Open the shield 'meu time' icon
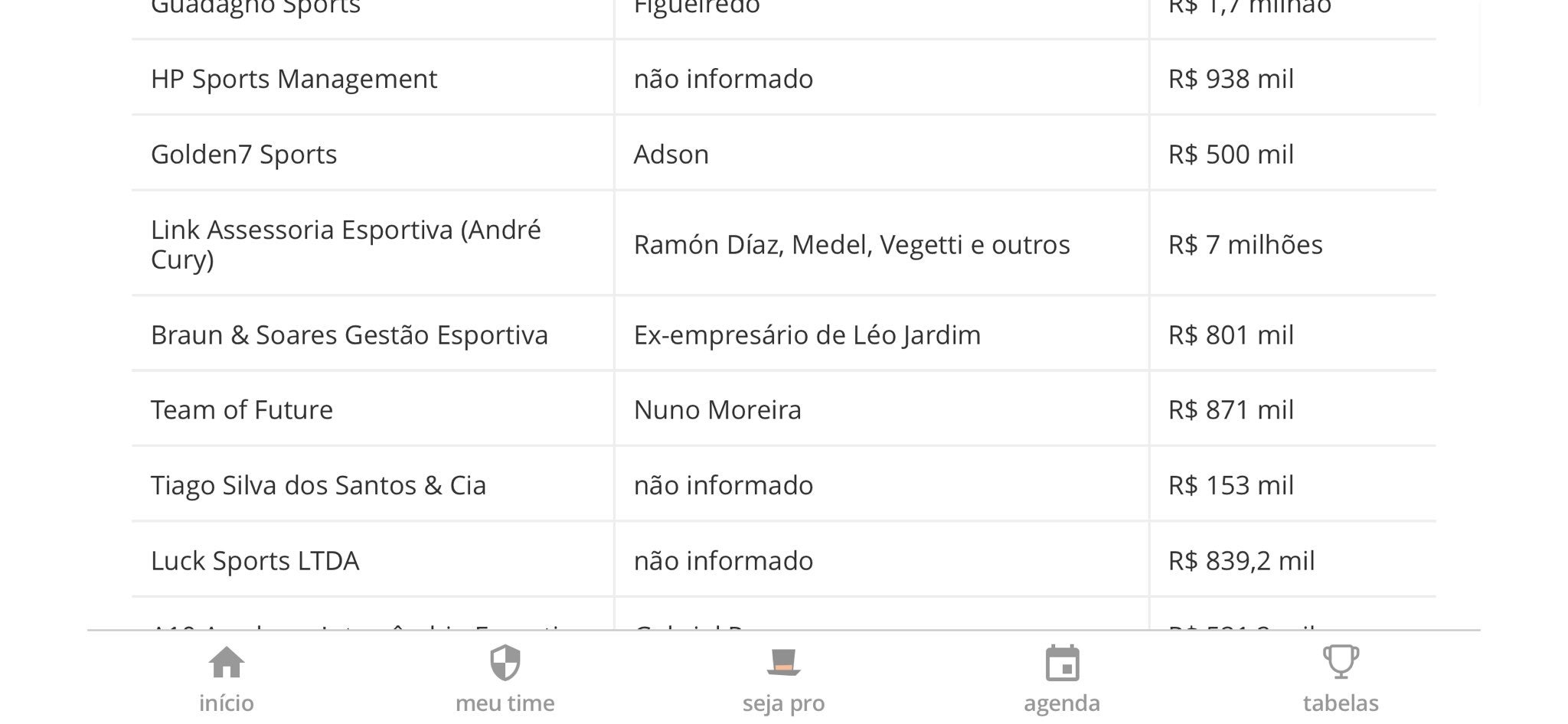This screenshot has width=1568, height=724. [x=505, y=663]
